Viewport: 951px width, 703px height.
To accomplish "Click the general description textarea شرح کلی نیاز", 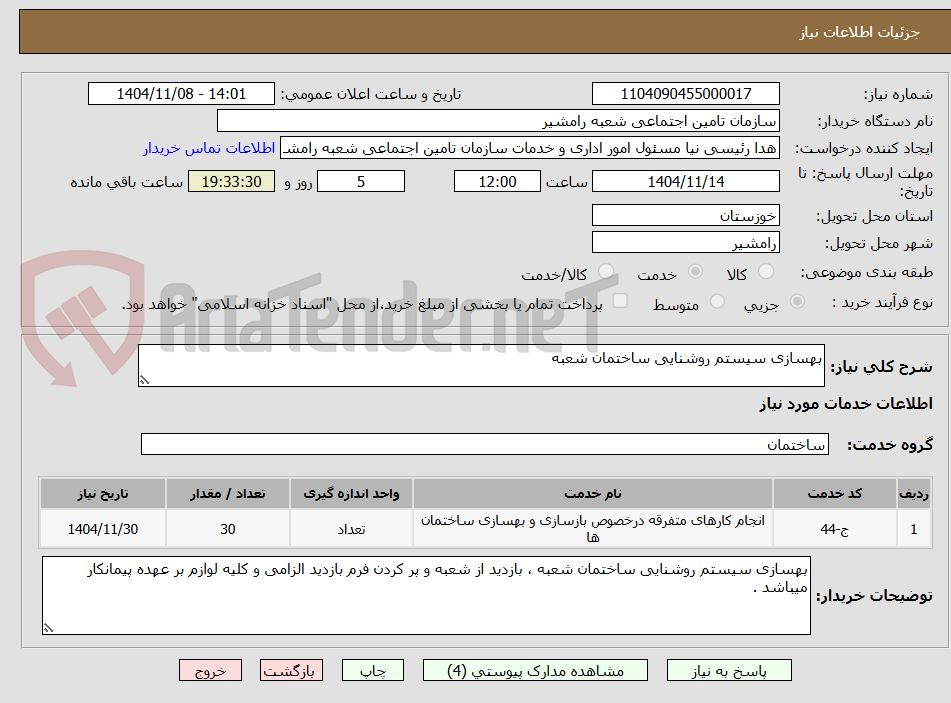I will pos(481,366).
